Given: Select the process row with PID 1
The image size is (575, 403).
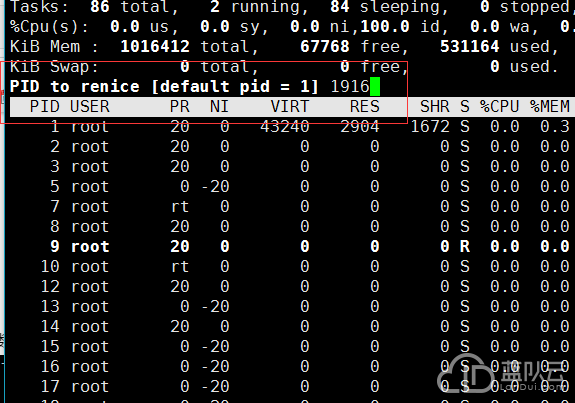Looking at the screenshot, I should [x=290, y=127].
